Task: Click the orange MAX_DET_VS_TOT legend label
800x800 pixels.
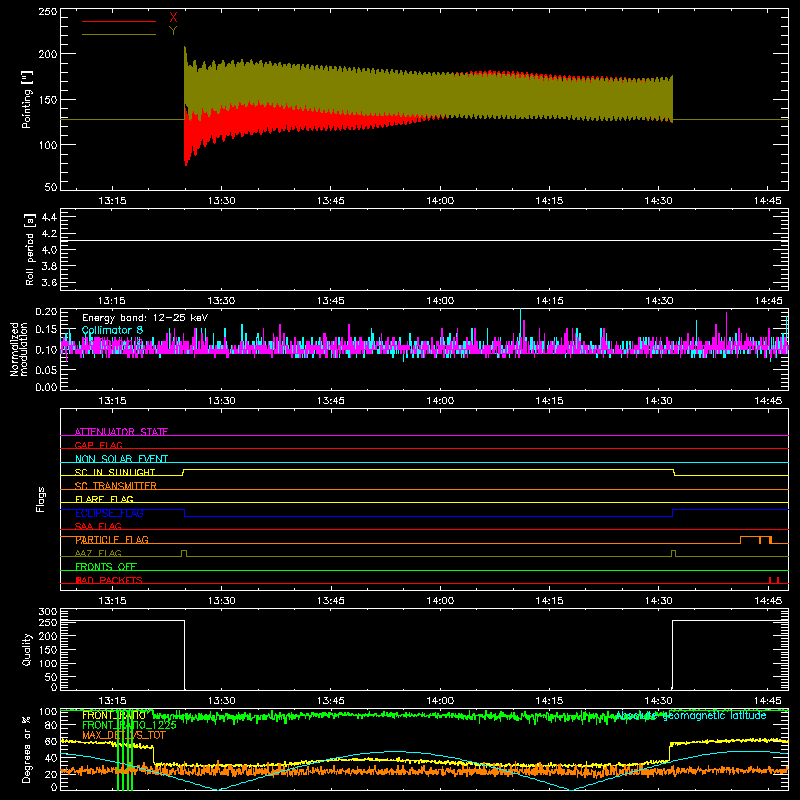Action: coord(124,735)
